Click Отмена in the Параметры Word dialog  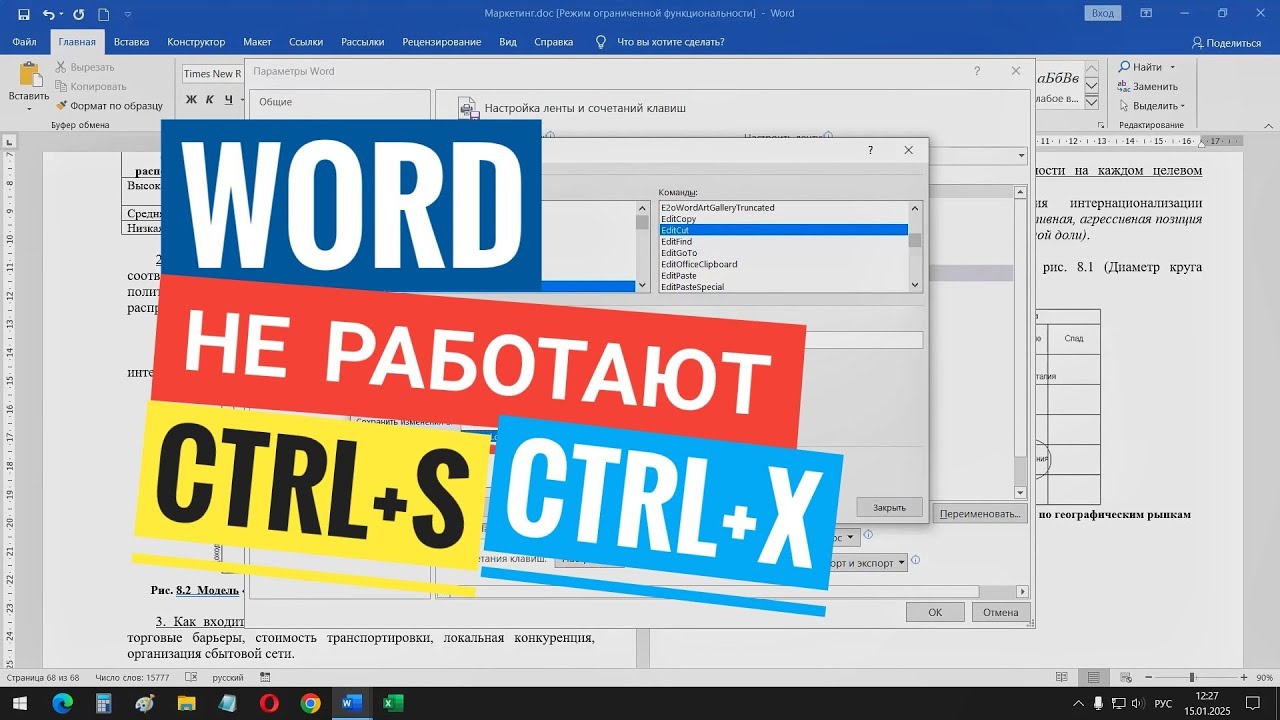coord(1000,612)
